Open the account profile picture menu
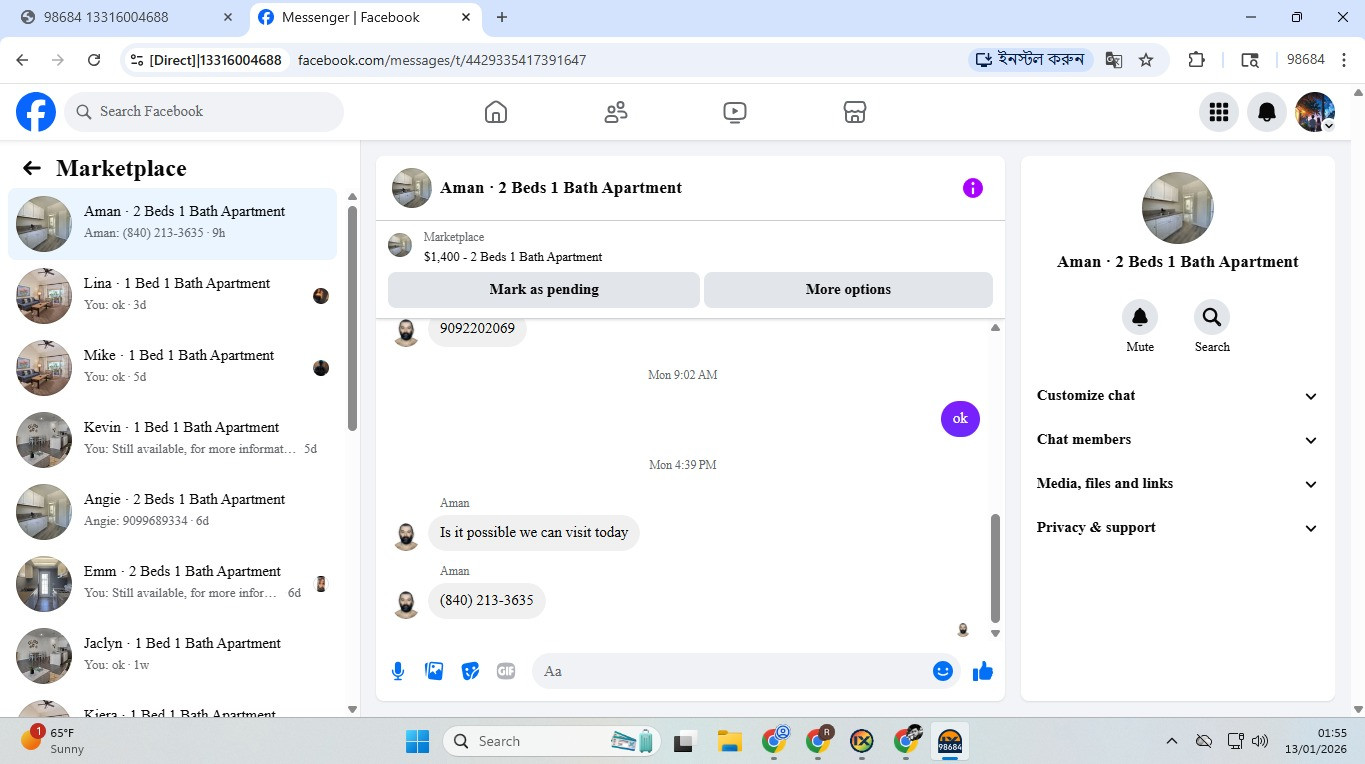This screenshot has height=764, width=1365. (1315, 112)
